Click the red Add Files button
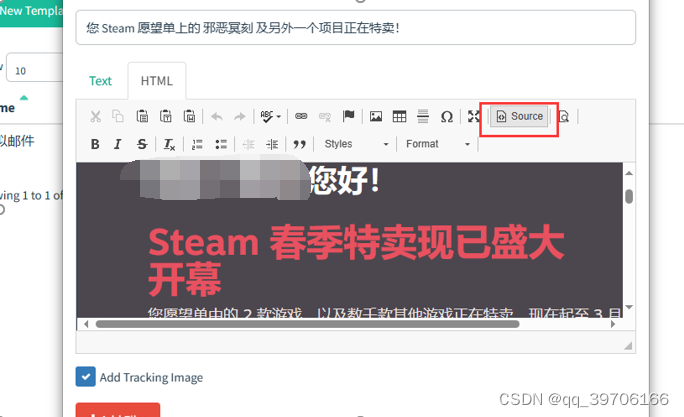The width and height of the screenshot is (684, 417). click(x=118, y=410)
